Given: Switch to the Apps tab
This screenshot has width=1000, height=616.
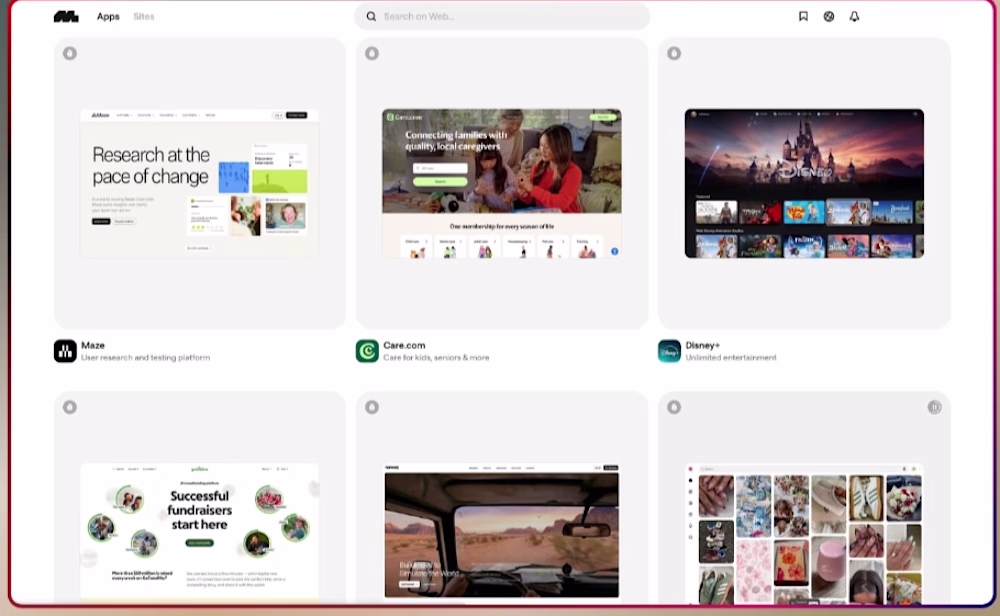Looking at the screenshot, I should coord(108,17).
